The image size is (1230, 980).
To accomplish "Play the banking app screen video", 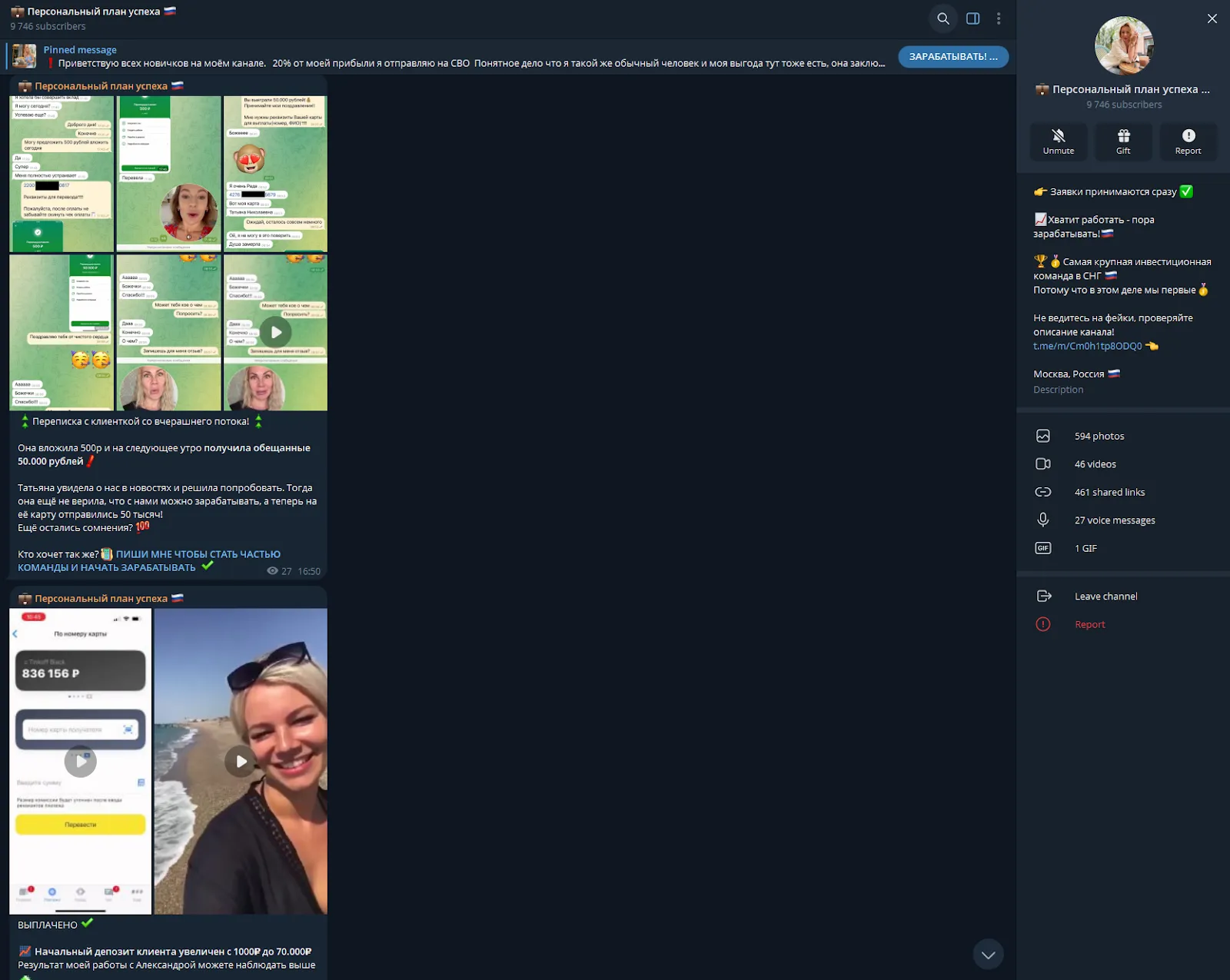I will (81, 761).
